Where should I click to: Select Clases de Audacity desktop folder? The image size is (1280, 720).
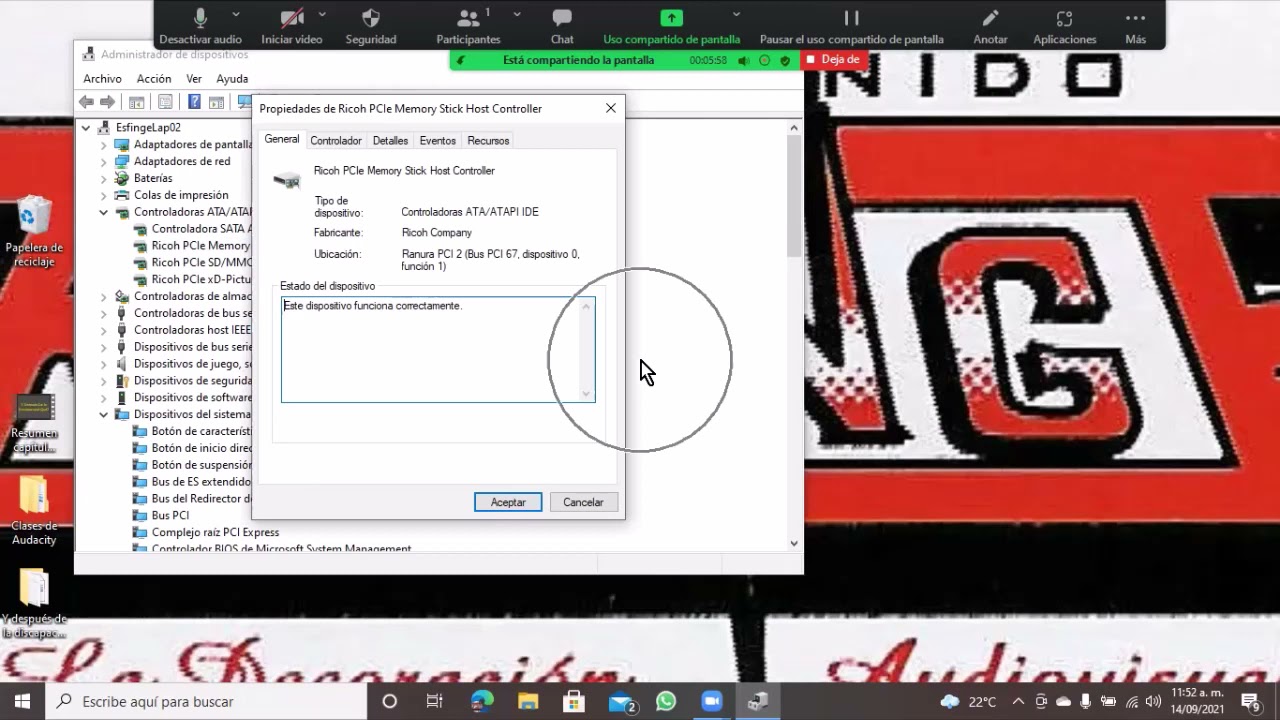tap(34, 511)
